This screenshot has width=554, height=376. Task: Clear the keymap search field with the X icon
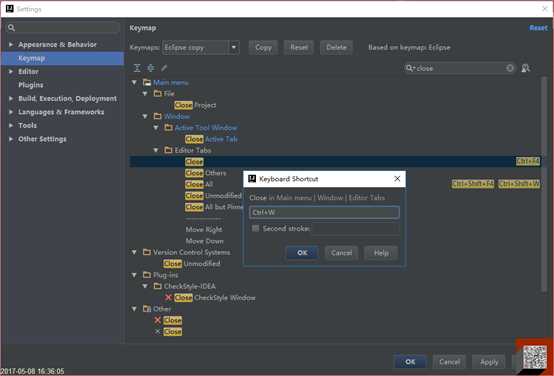coord(510,68)
